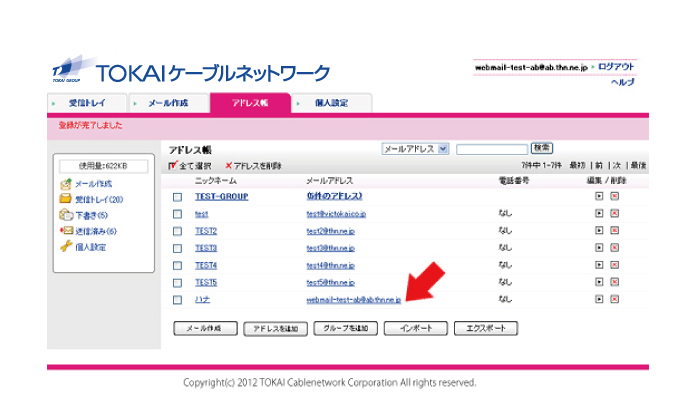Image resolution: width=700 pixels, height=403 pixels.
Task: Open edit icon in TEST2 row
Action: pos(599,230)
